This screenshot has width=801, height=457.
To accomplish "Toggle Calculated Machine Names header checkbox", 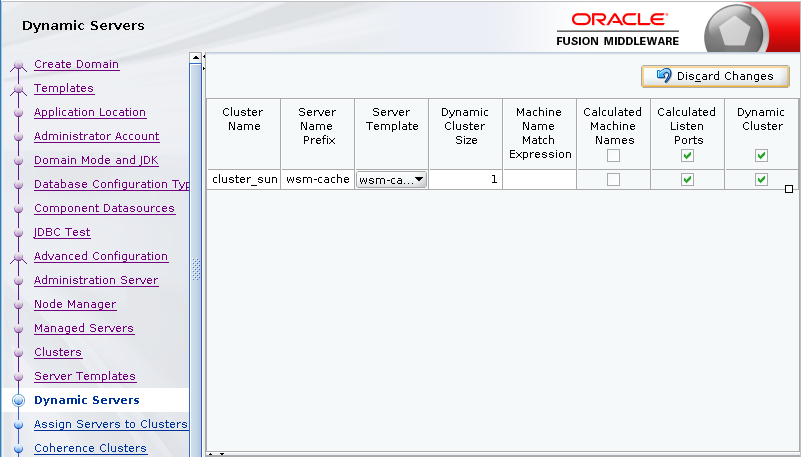I will click(613, 155).
